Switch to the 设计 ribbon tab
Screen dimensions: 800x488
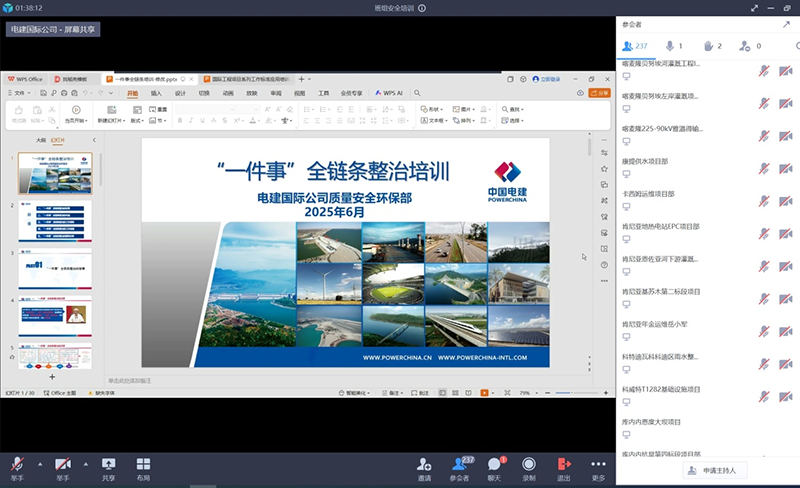(180, 92)
